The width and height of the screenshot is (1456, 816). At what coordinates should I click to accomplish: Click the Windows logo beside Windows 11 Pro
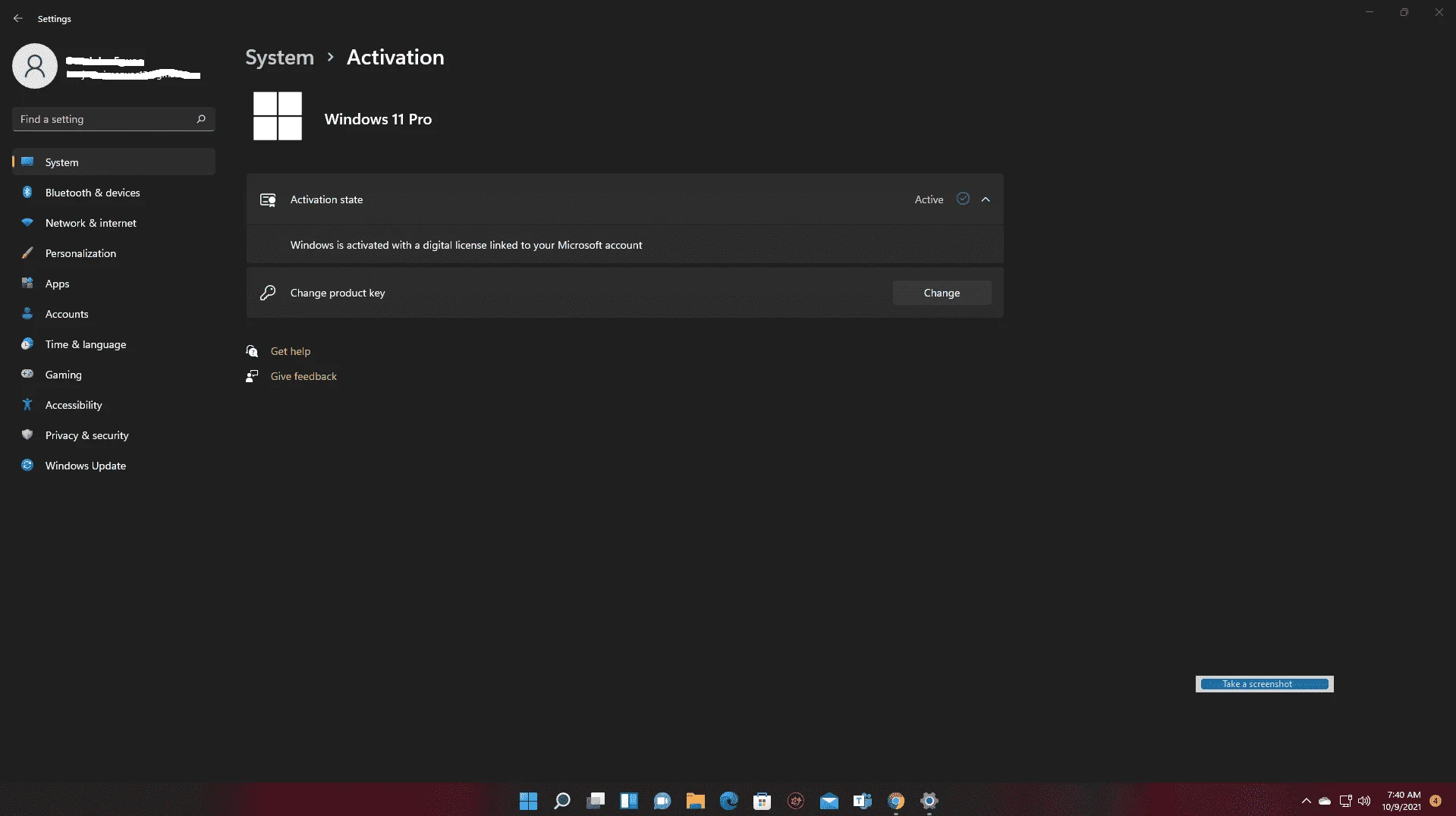click(278, 116)
